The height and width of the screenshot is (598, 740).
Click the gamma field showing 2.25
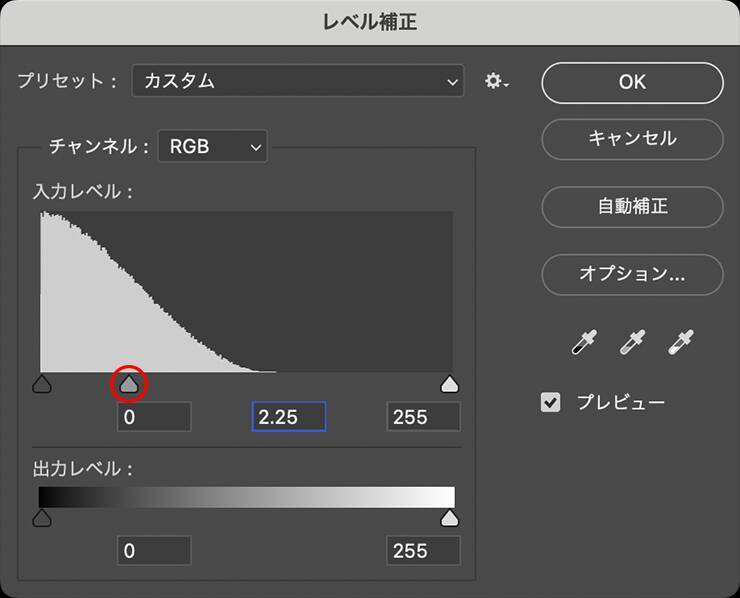point(288,417)
